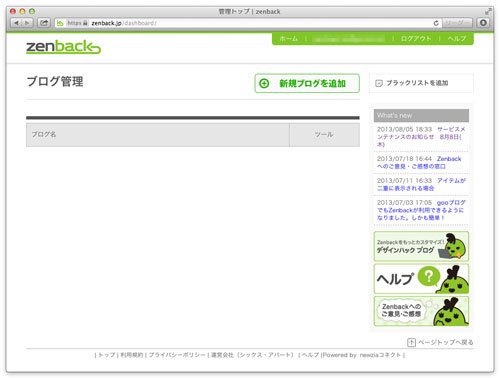The width and height of the screenshot is (500, 378).
Task: Click the ヘルプ banner with question mark
Action: [421, 279]
